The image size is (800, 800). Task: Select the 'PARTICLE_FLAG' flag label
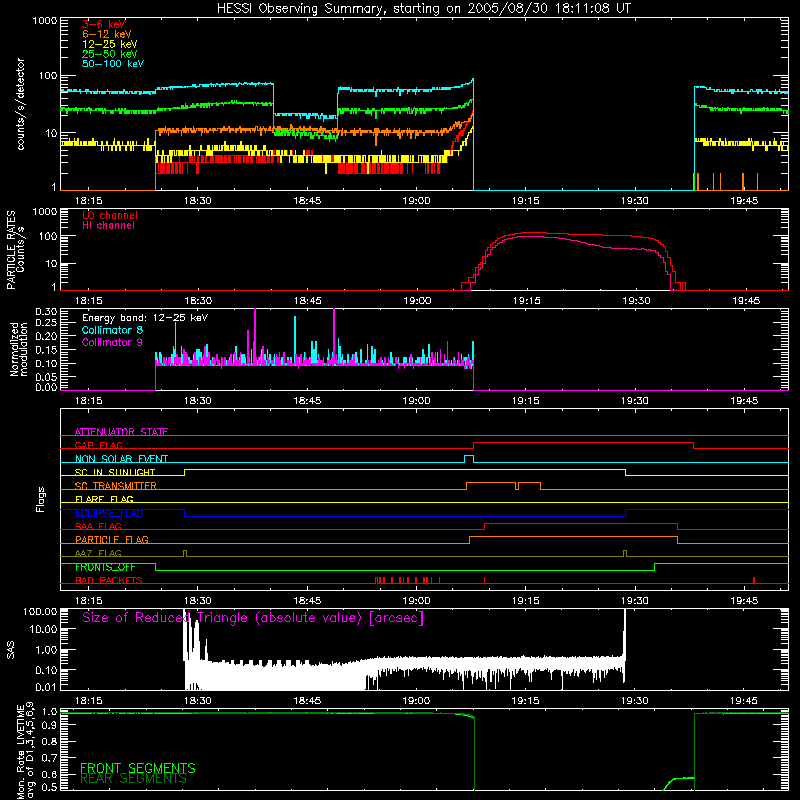(x=112, y=540)
